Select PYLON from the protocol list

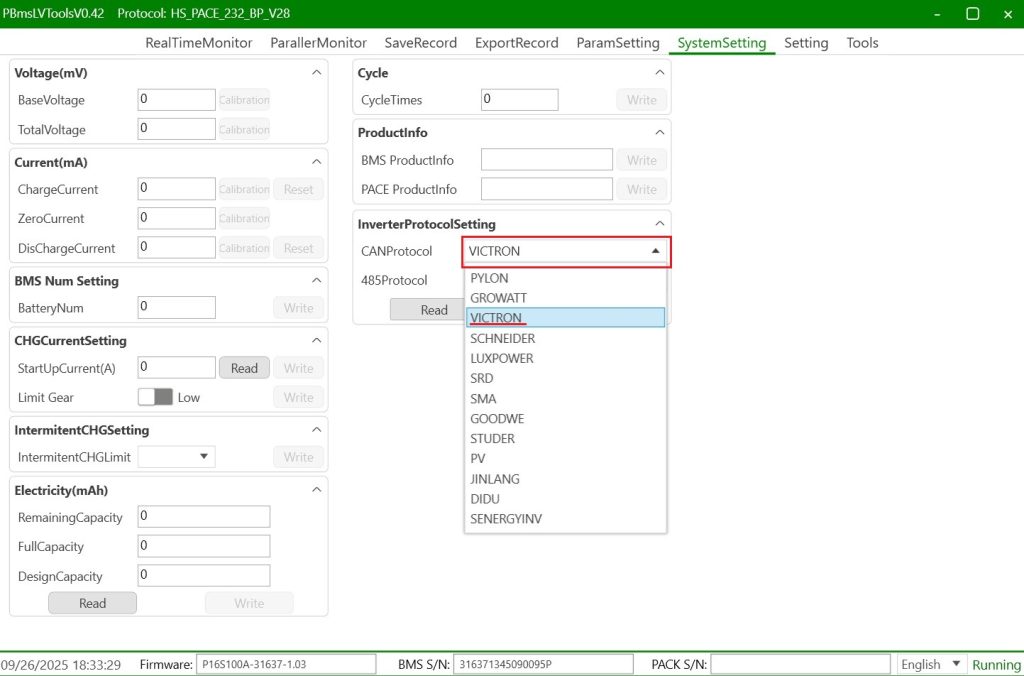pyautogui.click(x=489, y=278)
